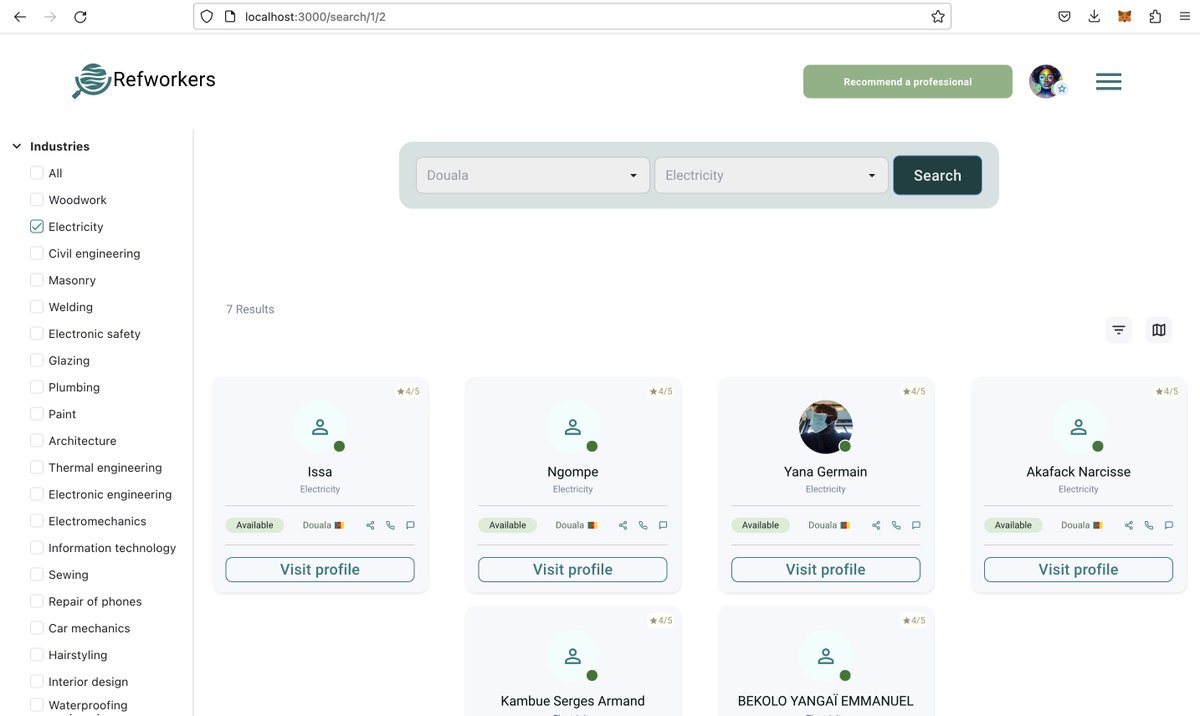Click the Search button

point(937,175)
